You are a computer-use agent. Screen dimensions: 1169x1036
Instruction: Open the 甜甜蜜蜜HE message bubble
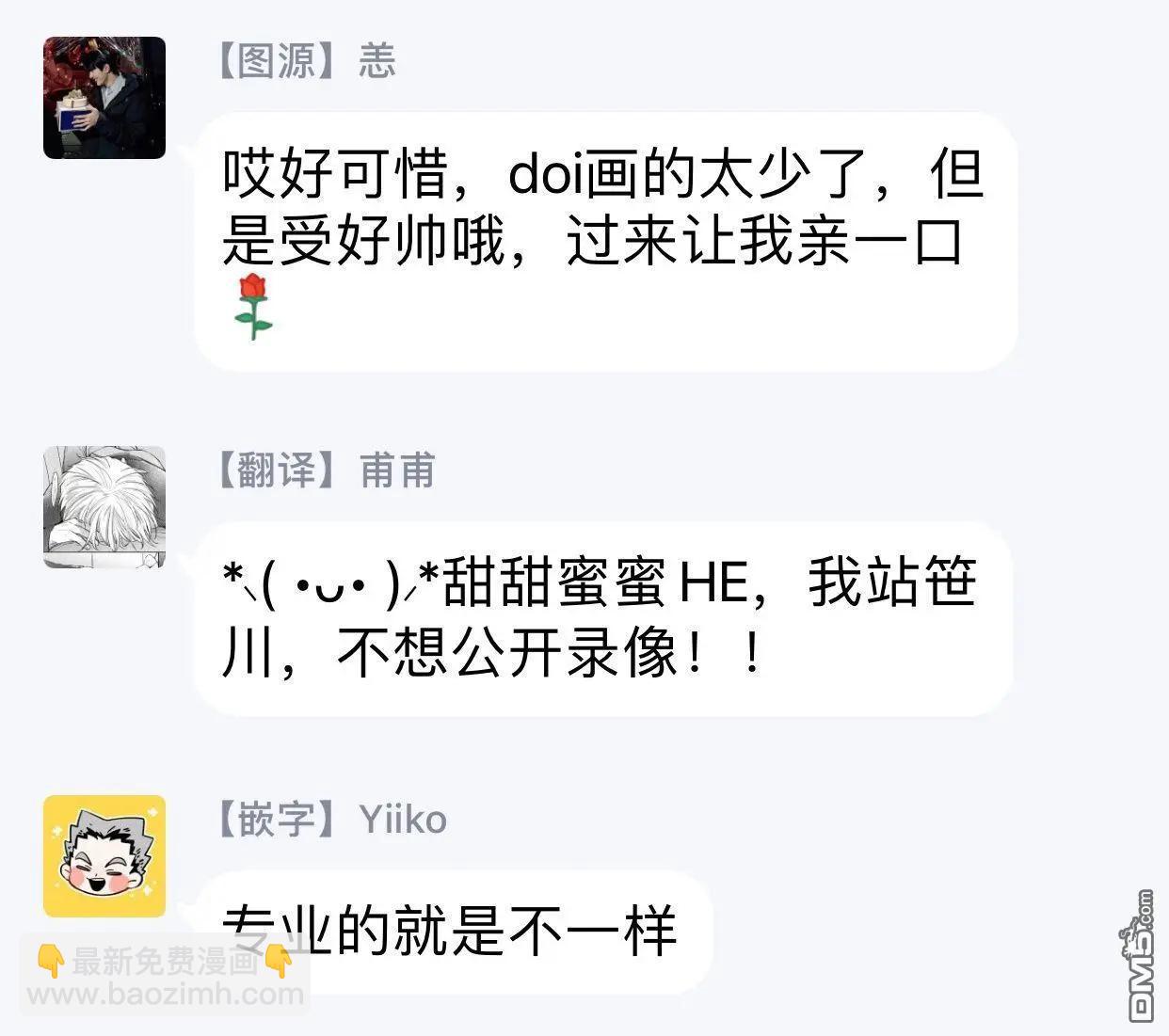pos(603,618)
